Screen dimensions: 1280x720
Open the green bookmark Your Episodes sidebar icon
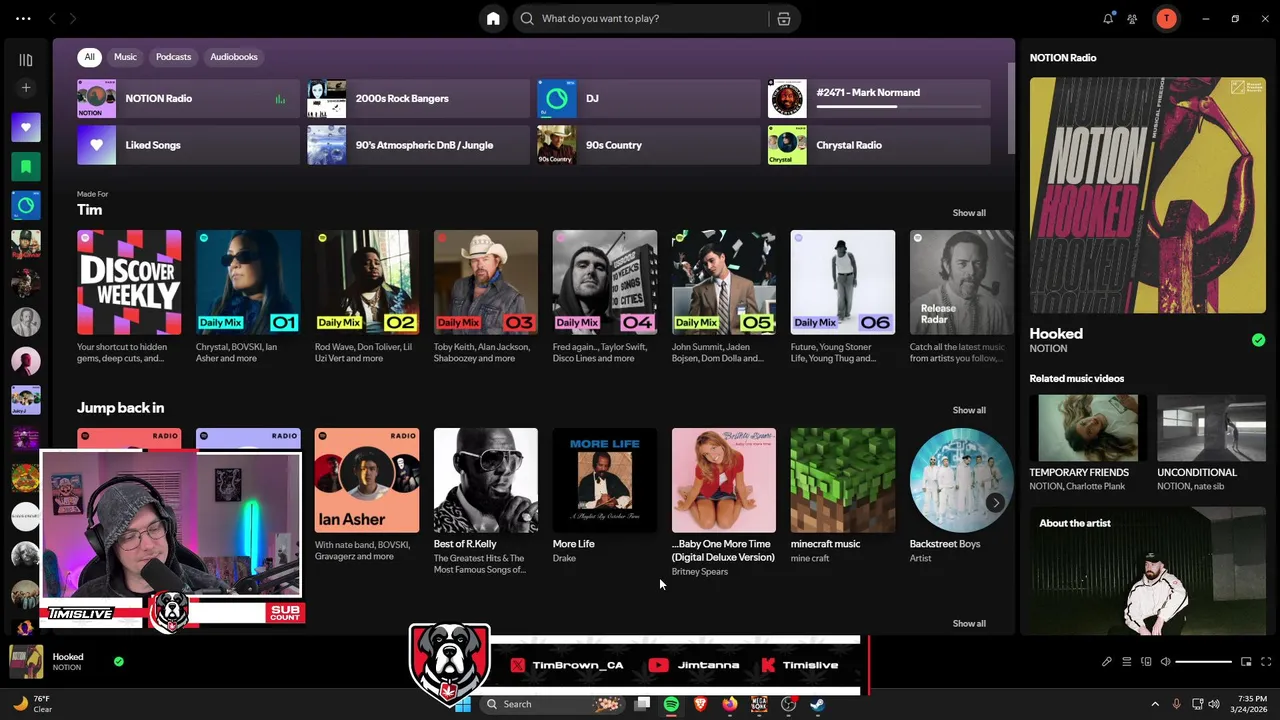point(26,166)
